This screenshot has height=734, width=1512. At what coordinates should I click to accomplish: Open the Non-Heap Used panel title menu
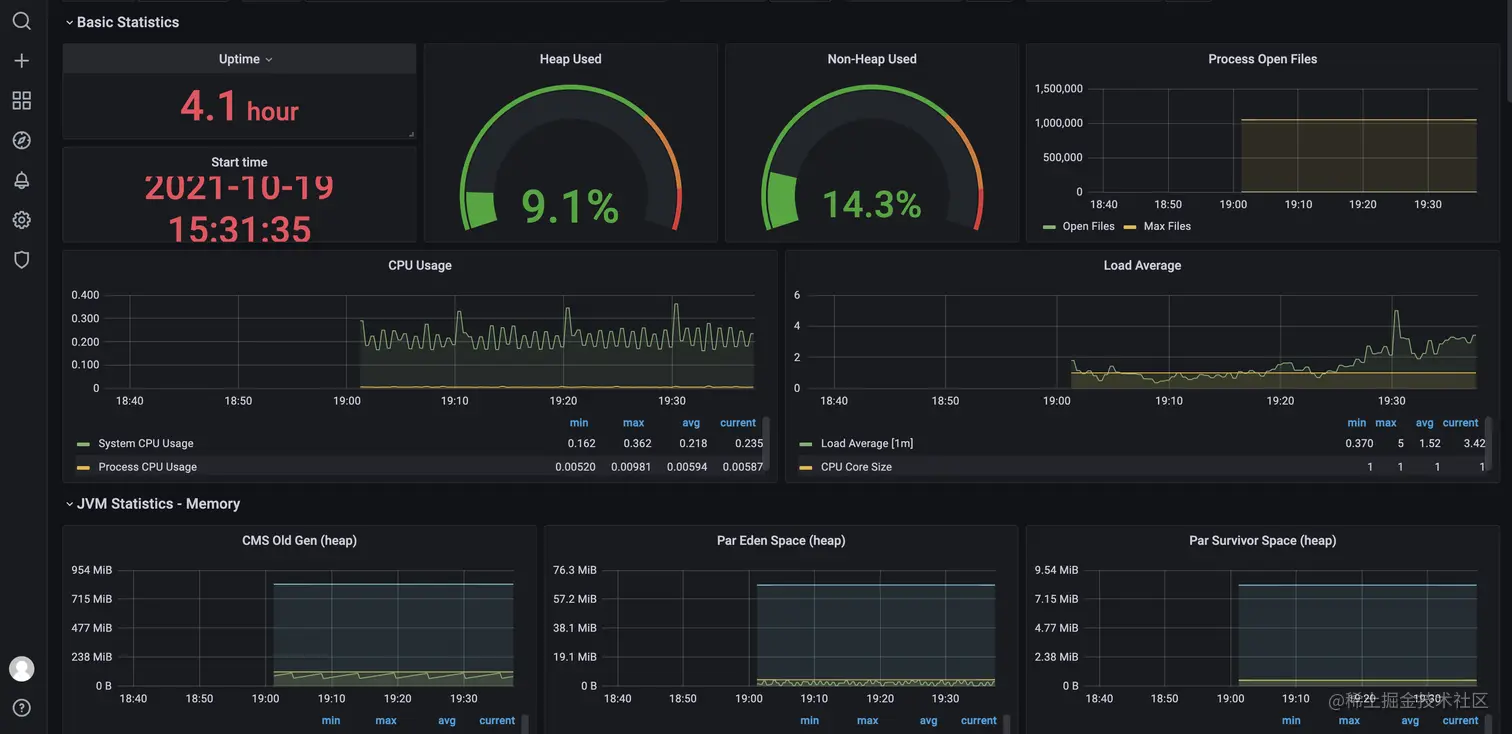pos(871,59)
